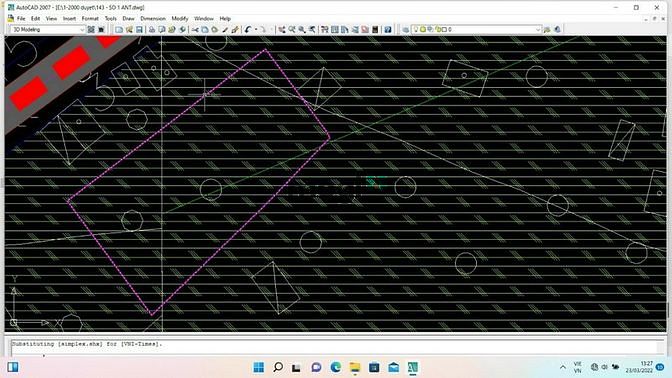The image size is (672, 378).
Task: Create a new drawing with QNew icon
Action: click(x=119, y=30)
